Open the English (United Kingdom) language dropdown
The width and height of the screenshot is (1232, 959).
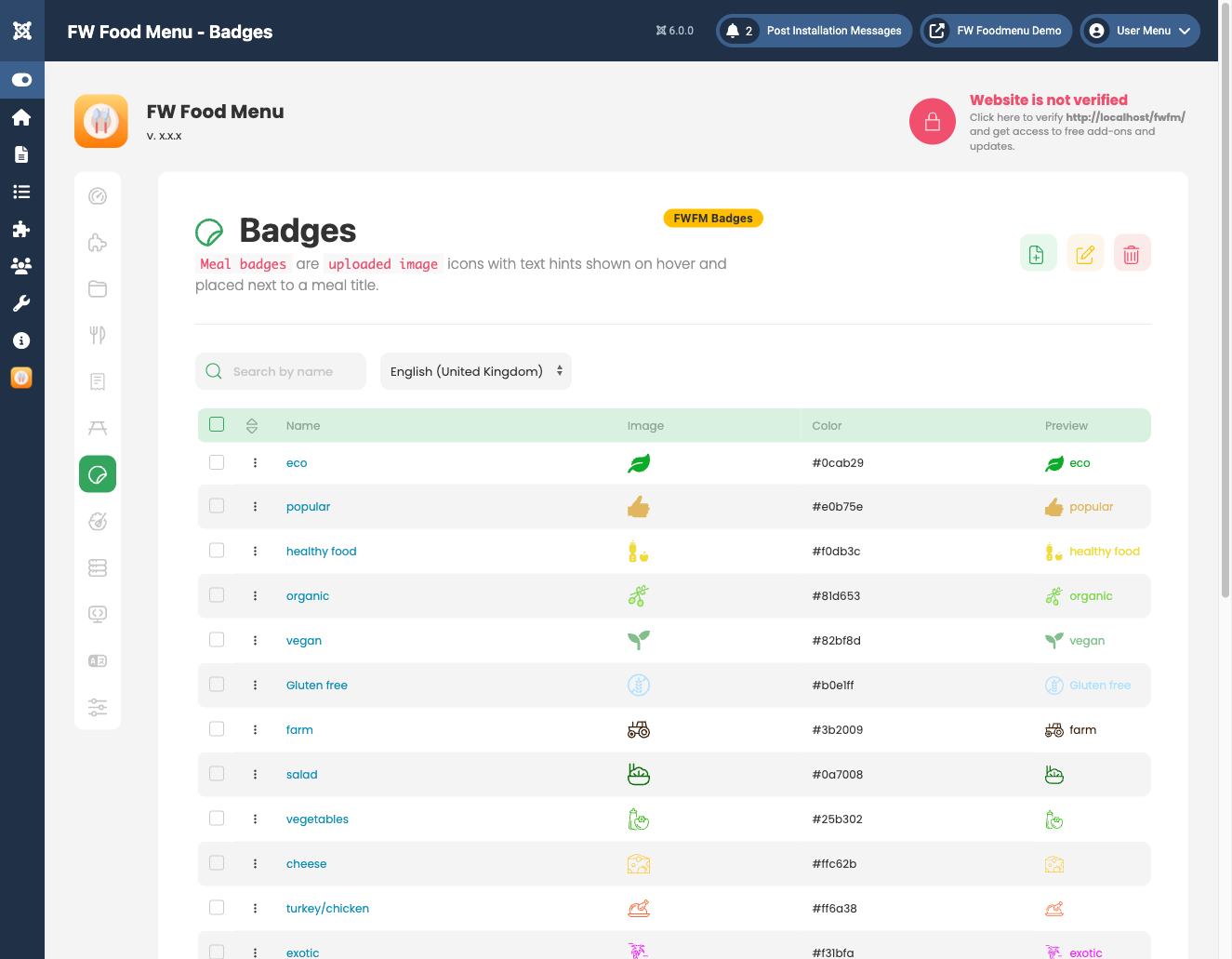pyautogui.click(x=475, y=370)
